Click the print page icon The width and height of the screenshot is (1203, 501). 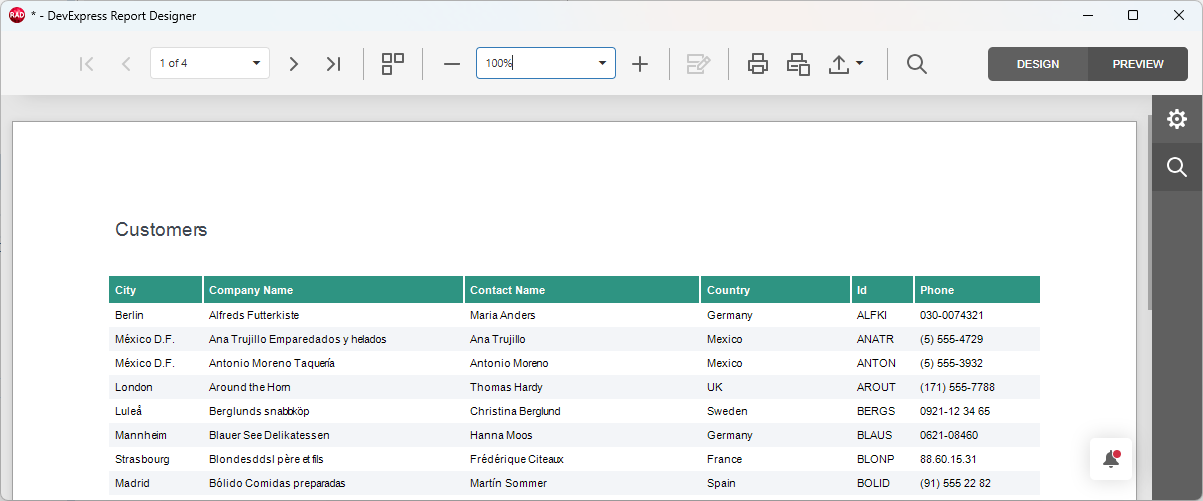[x=798, y=64]
